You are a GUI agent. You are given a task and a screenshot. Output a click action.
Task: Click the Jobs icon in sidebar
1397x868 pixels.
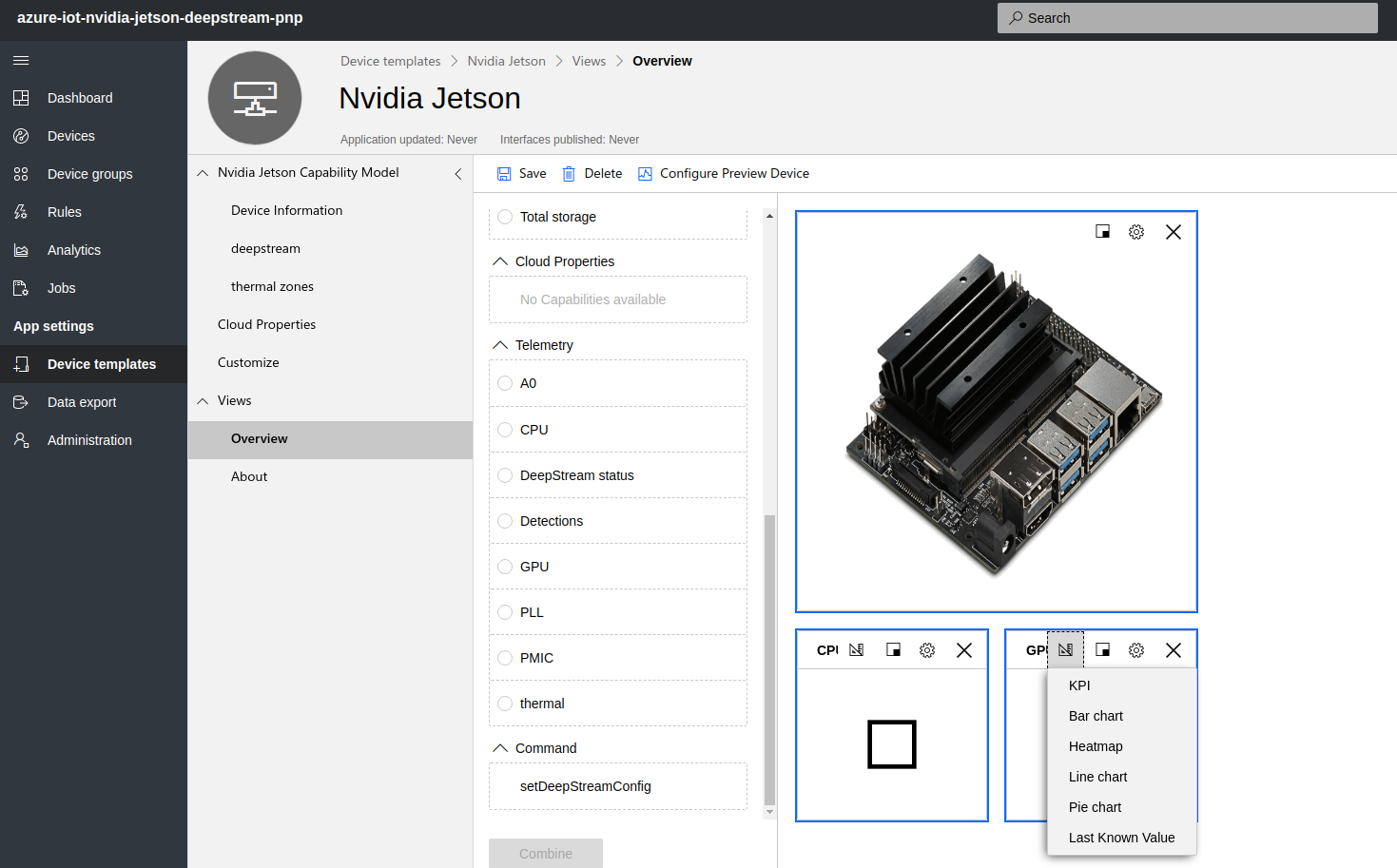tap(21, 288)
